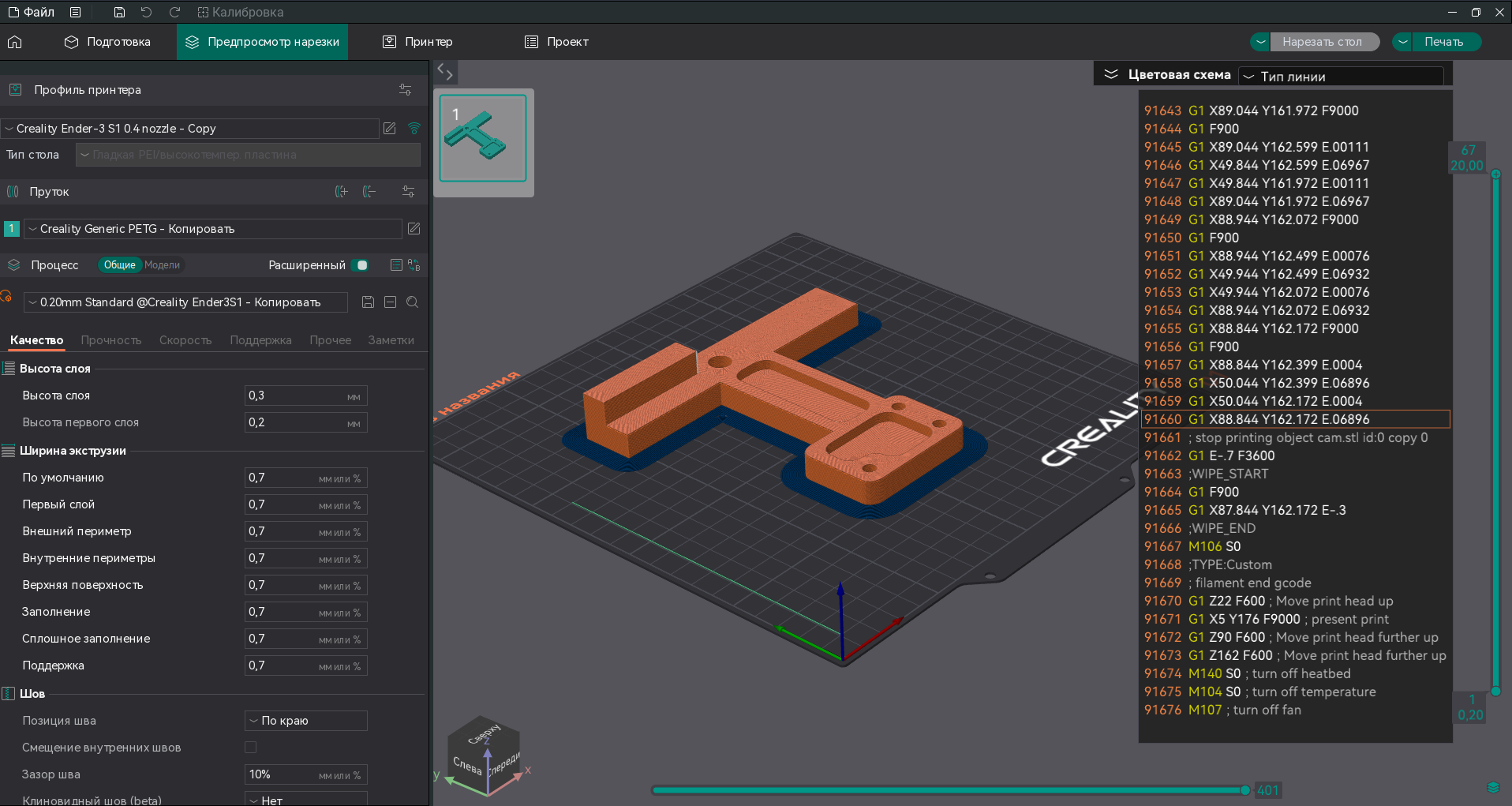1512x806 pixels.
Task: Search process parameters with the magnifier icon
Action: pos(412,302)
